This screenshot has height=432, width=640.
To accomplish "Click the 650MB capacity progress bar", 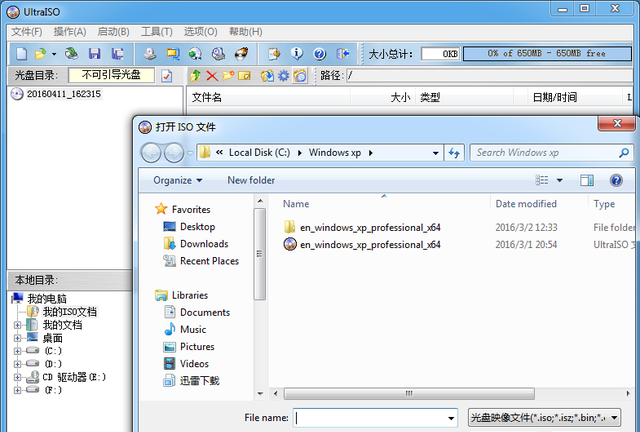I will (x=547, y=53).
